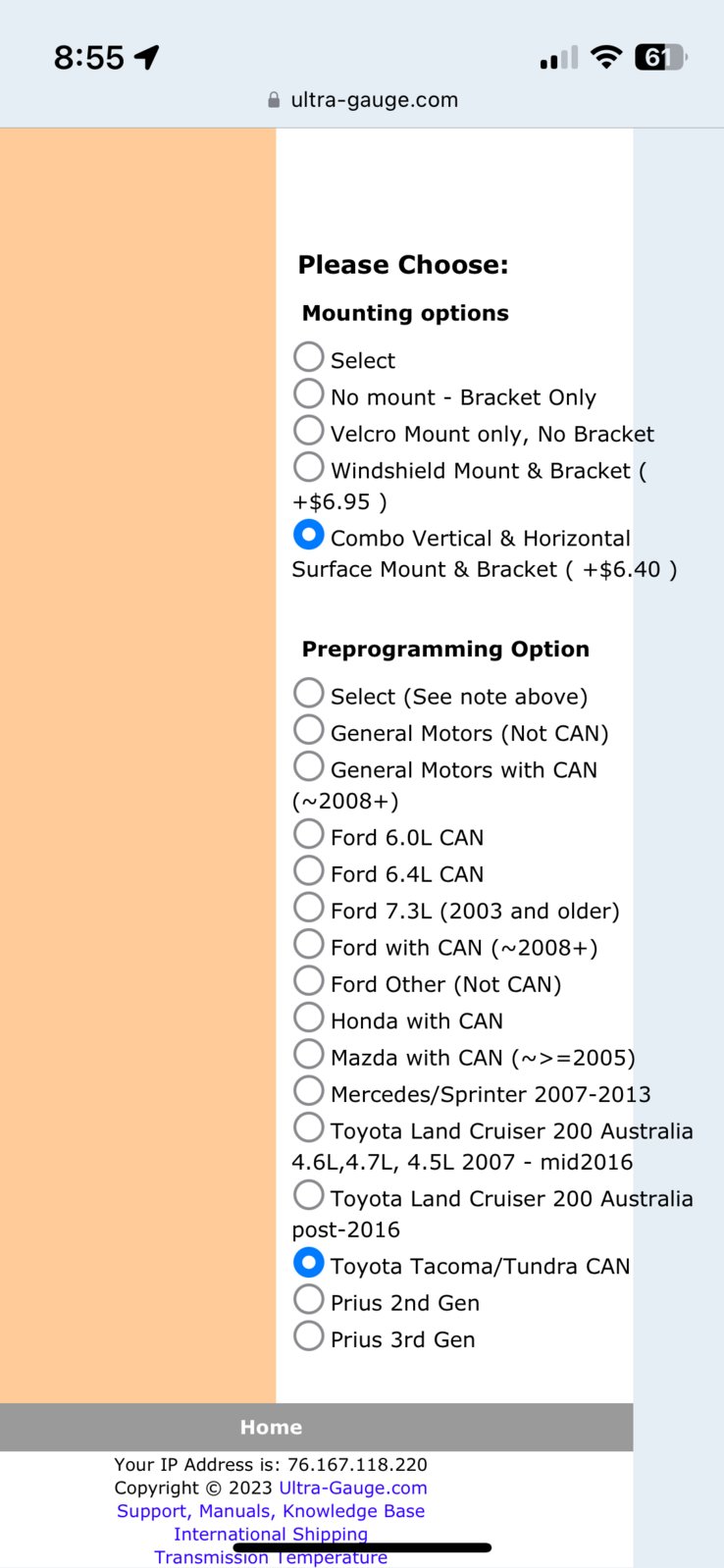Open Support, Manuals, Knowledge Base link
This screenshot has width=724, height=1568.
(271, 1511)
